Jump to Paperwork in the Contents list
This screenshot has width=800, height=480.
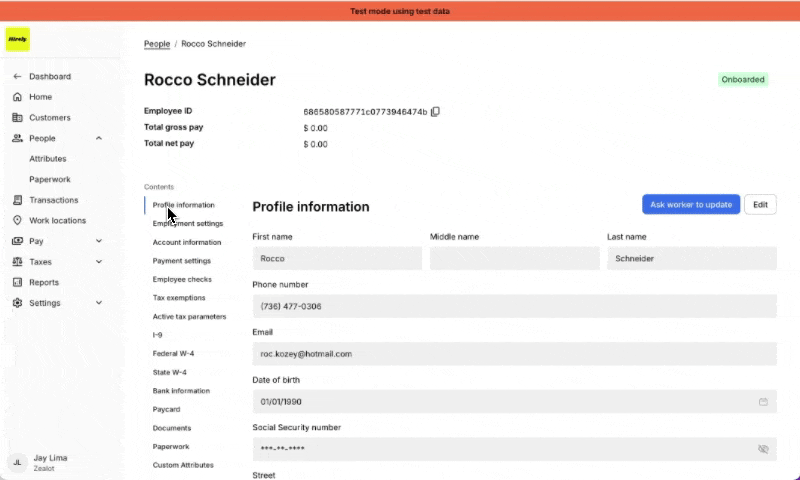pos(171,447)
